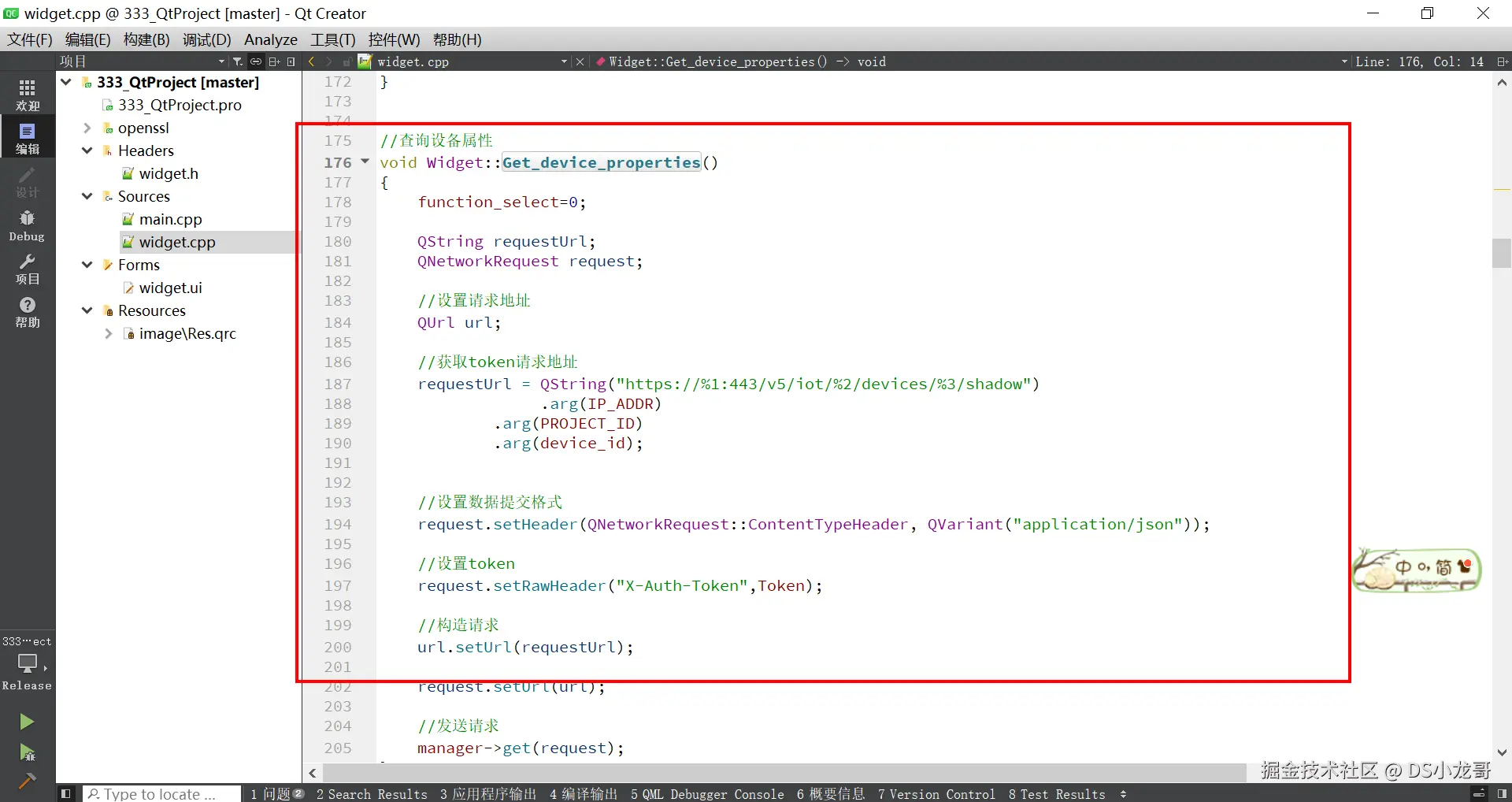This screenshot has height=802, width=1512.
Task: Open the Analyze menu
Action: coord(271,39)
